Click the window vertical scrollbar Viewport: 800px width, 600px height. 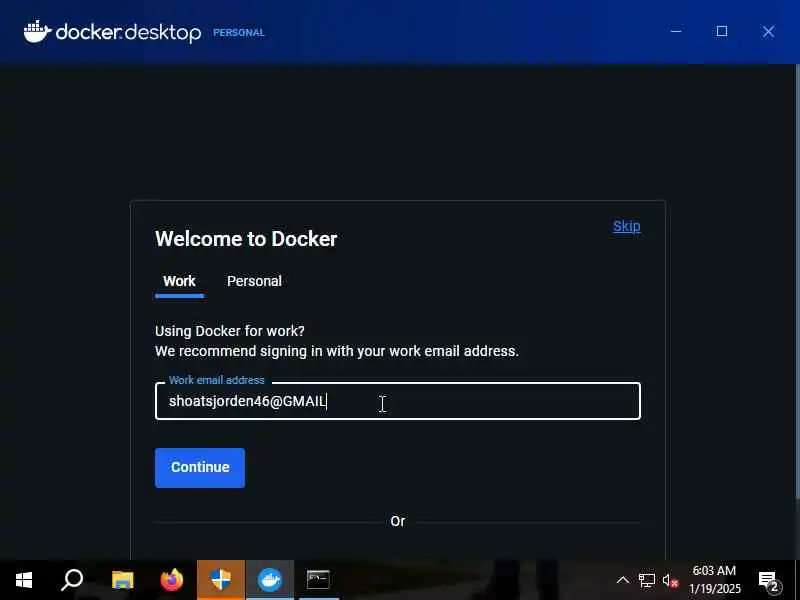(797, 282)
